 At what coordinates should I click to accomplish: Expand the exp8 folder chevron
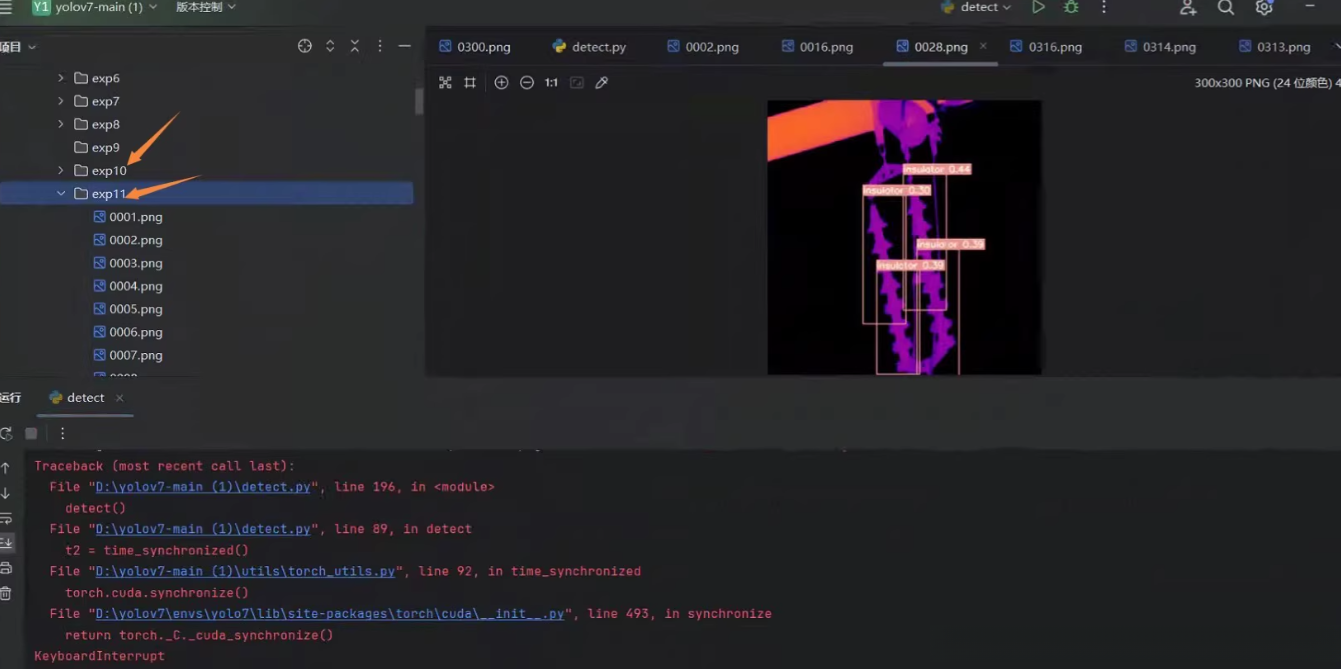tap(61, 124)
